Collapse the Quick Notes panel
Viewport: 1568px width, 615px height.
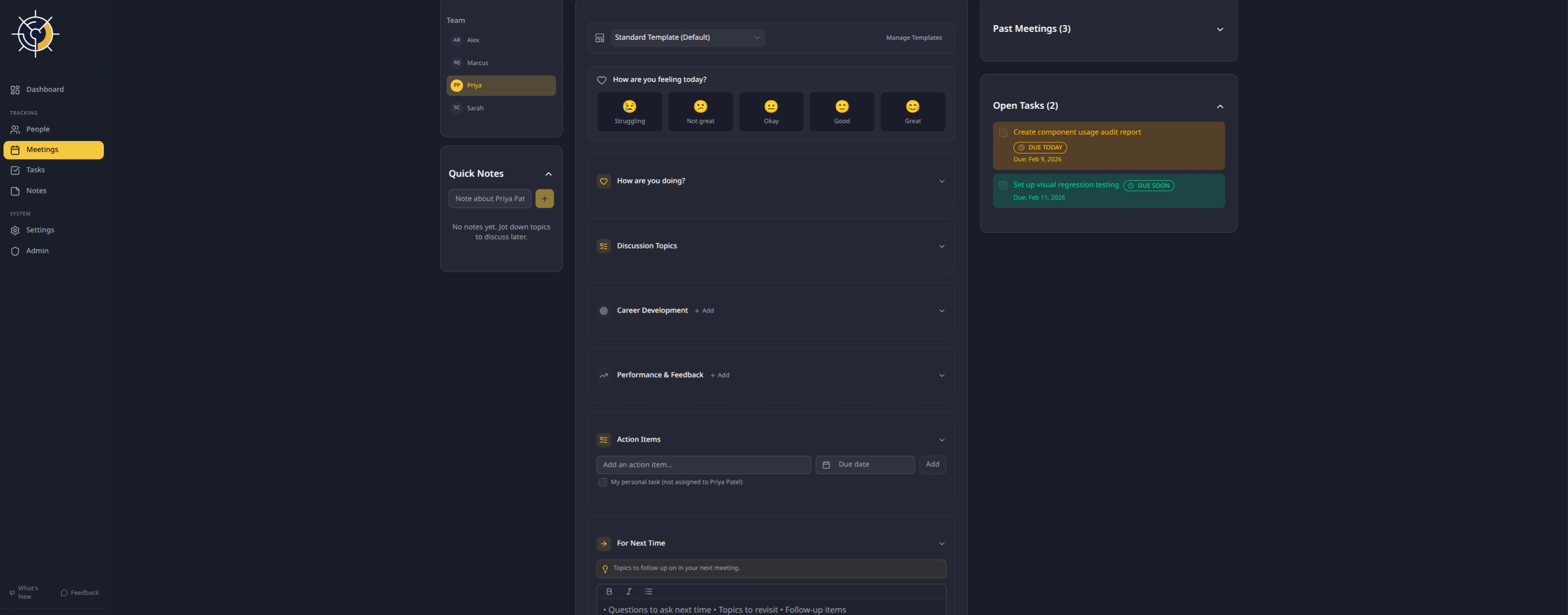548,174
